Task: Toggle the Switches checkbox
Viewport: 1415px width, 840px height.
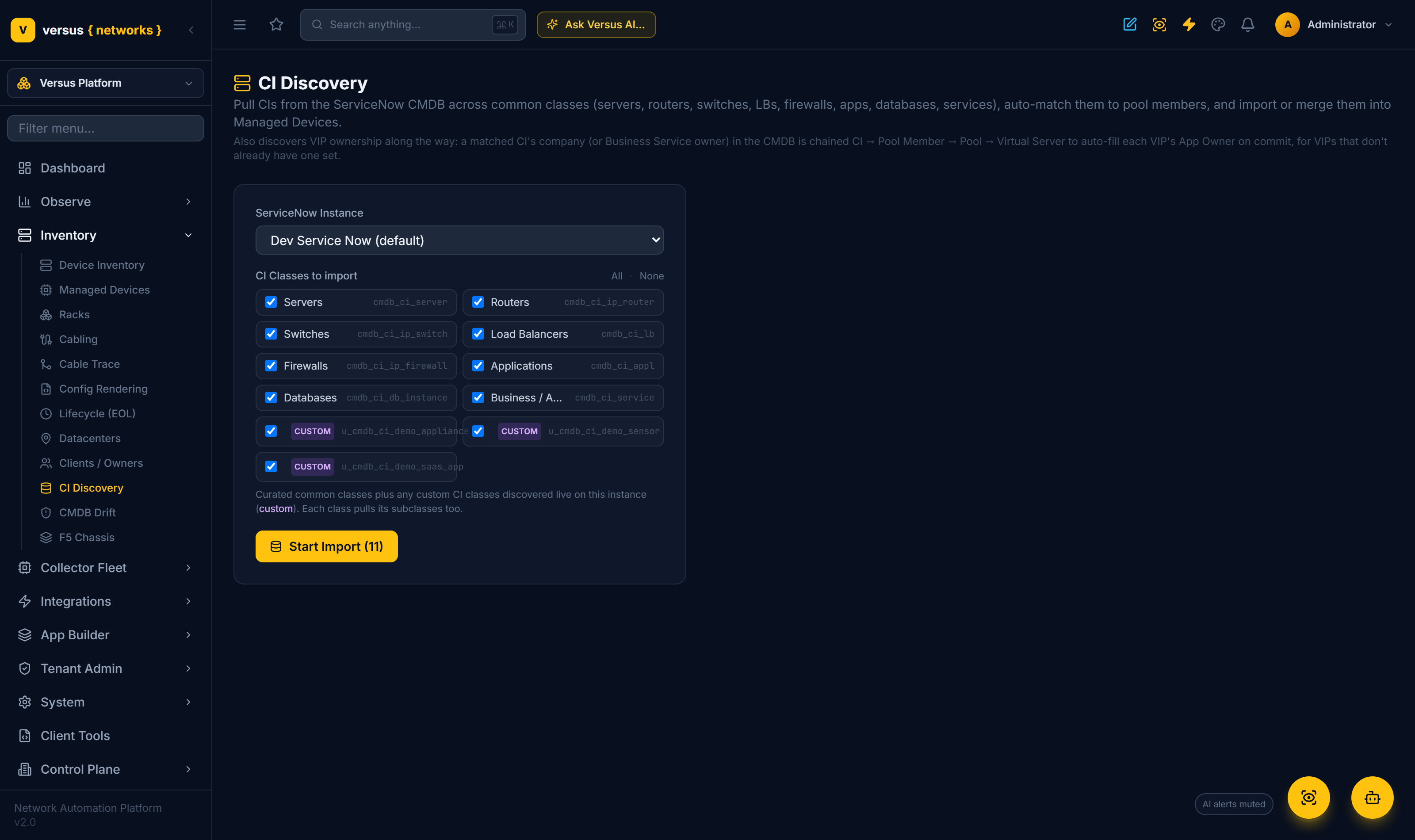Action: coord(271,333)
